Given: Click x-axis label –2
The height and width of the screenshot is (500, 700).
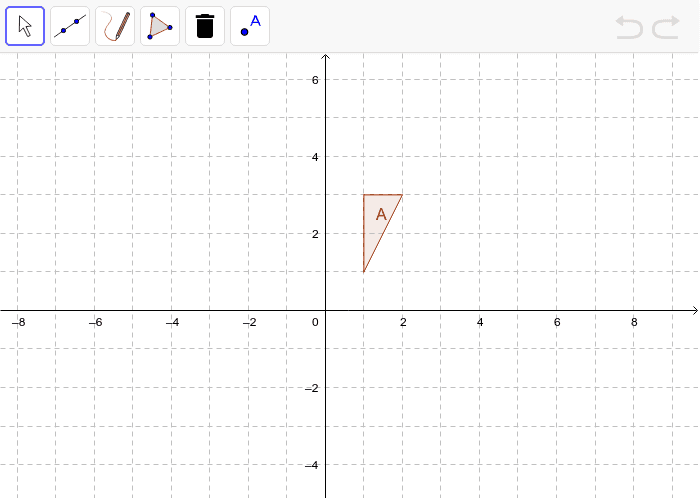Looking at the screenshot, I should point(250,322).
